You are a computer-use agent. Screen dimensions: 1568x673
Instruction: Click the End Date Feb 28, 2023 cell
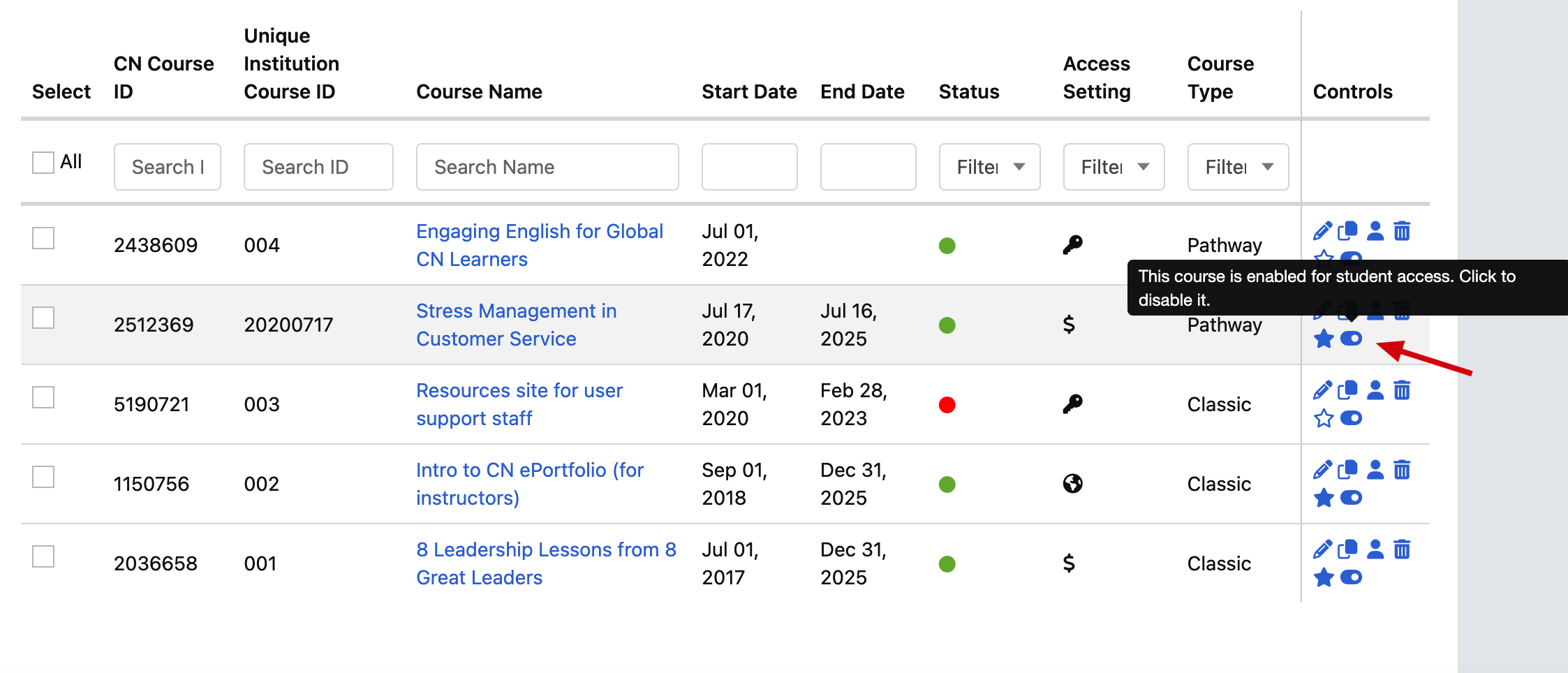click(854, 404)
